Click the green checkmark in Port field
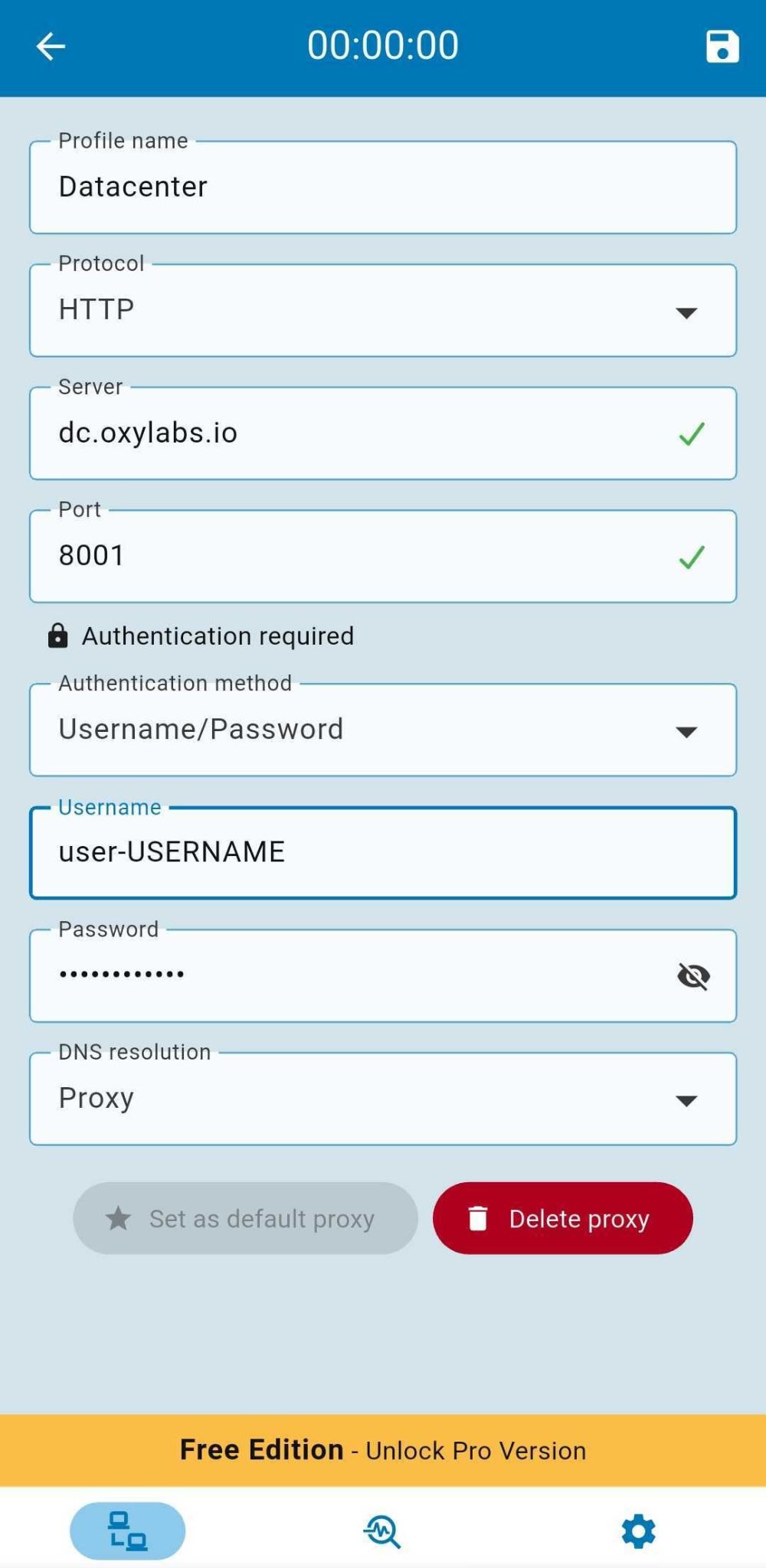This screenshot has height=1568, width=766. tap(691, 557)
